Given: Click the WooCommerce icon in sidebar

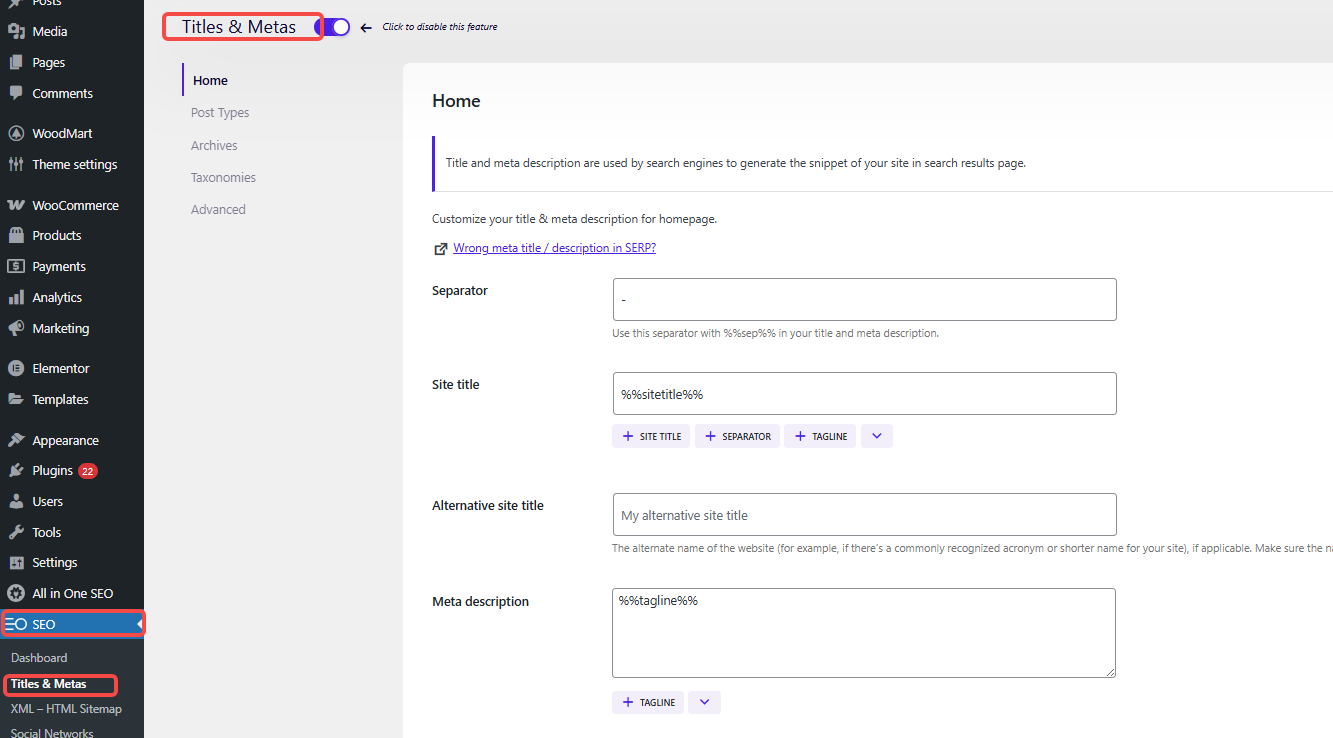Looking at the screenshot, I should point(16,205).
